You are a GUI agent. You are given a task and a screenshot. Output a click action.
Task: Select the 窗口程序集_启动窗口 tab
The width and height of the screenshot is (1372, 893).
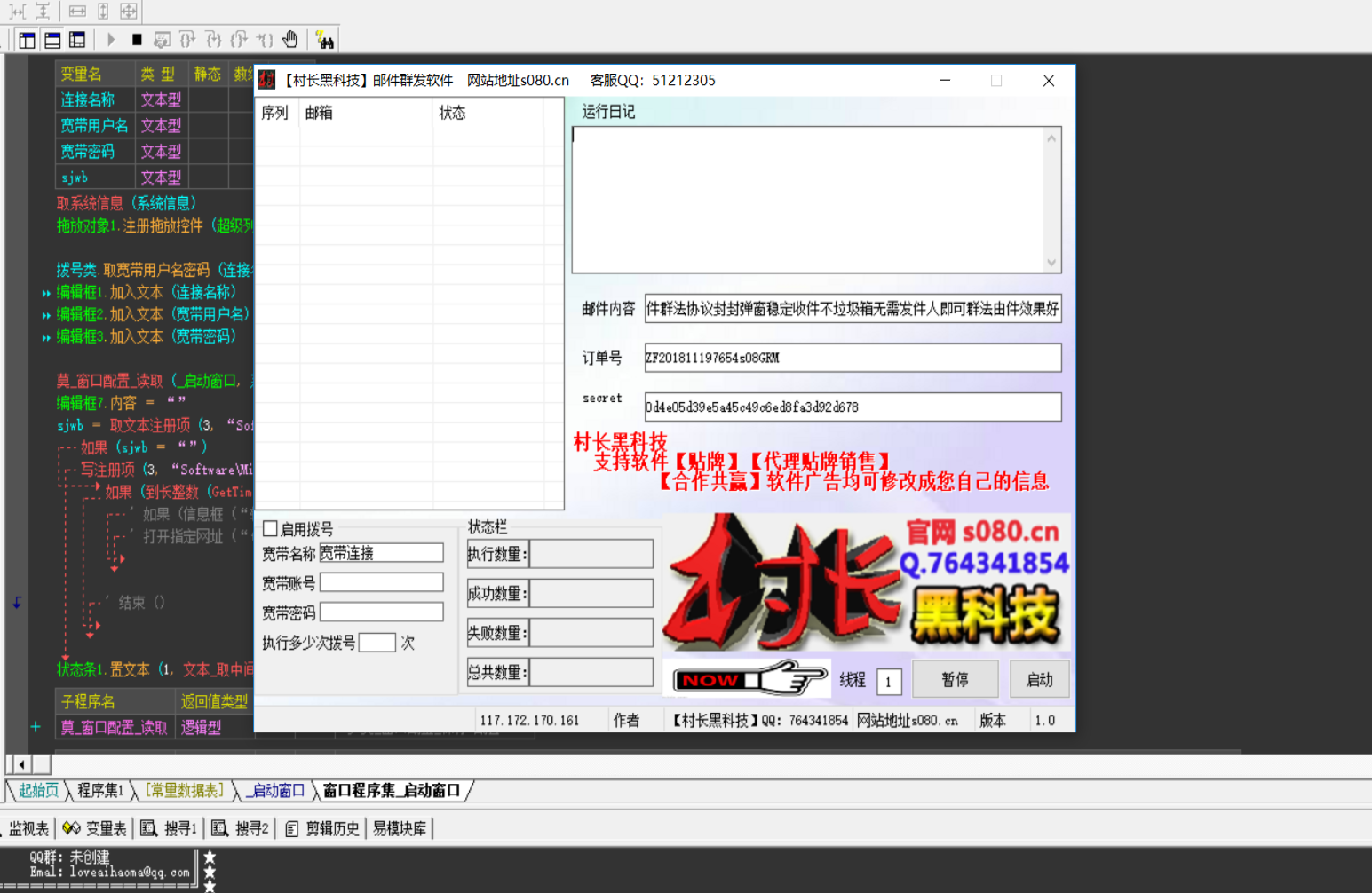point(392,790)
